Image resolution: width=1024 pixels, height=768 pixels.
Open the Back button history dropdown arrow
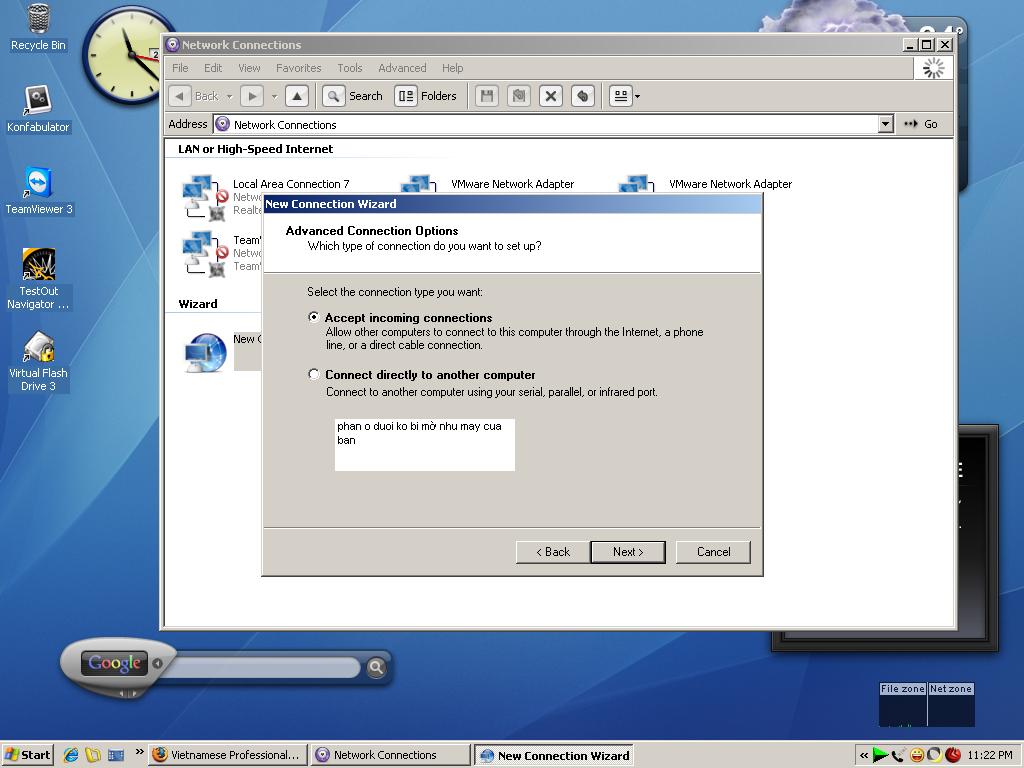tap(229, 96)
